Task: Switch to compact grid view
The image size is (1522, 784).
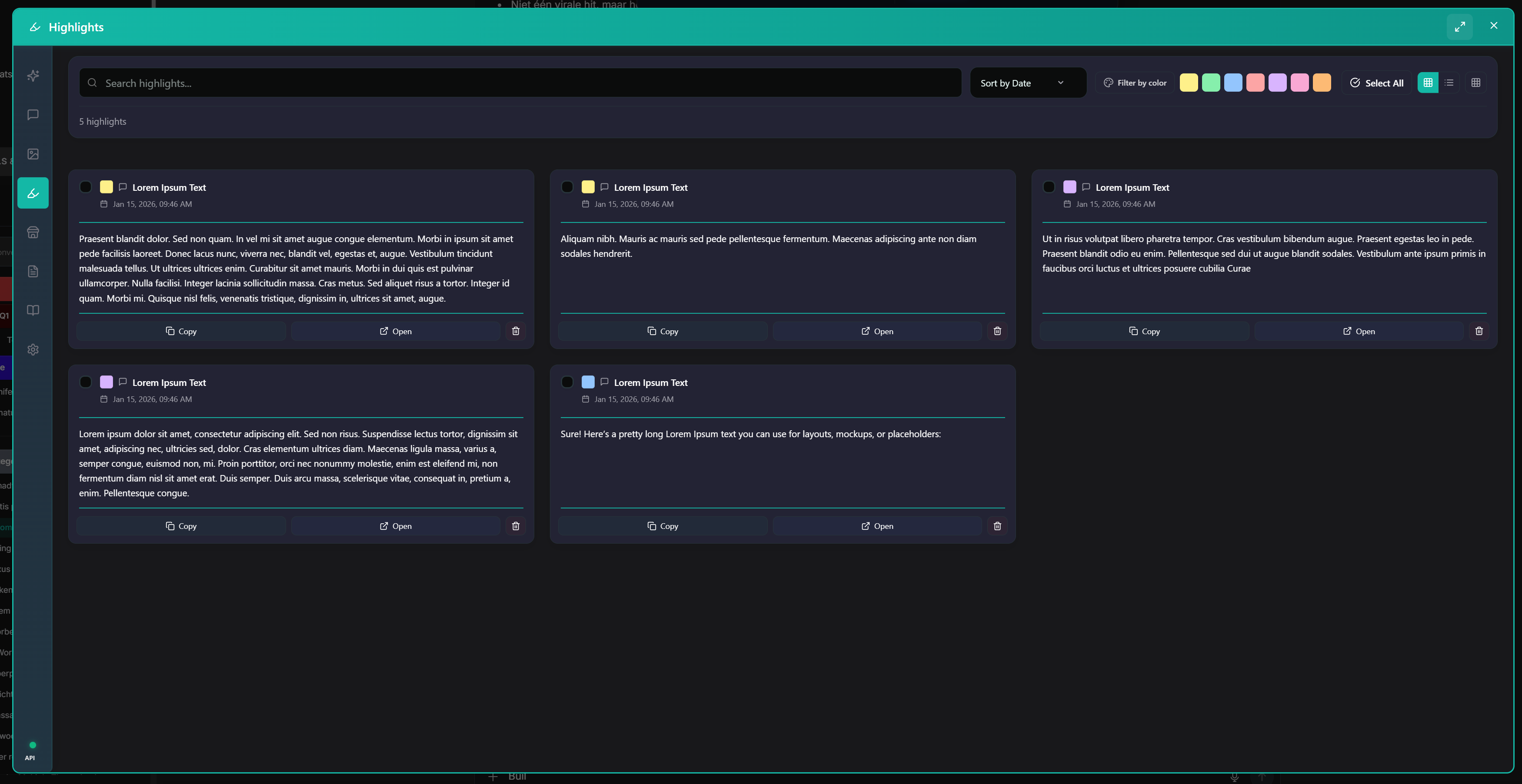Action: [x=1475, y=83]
